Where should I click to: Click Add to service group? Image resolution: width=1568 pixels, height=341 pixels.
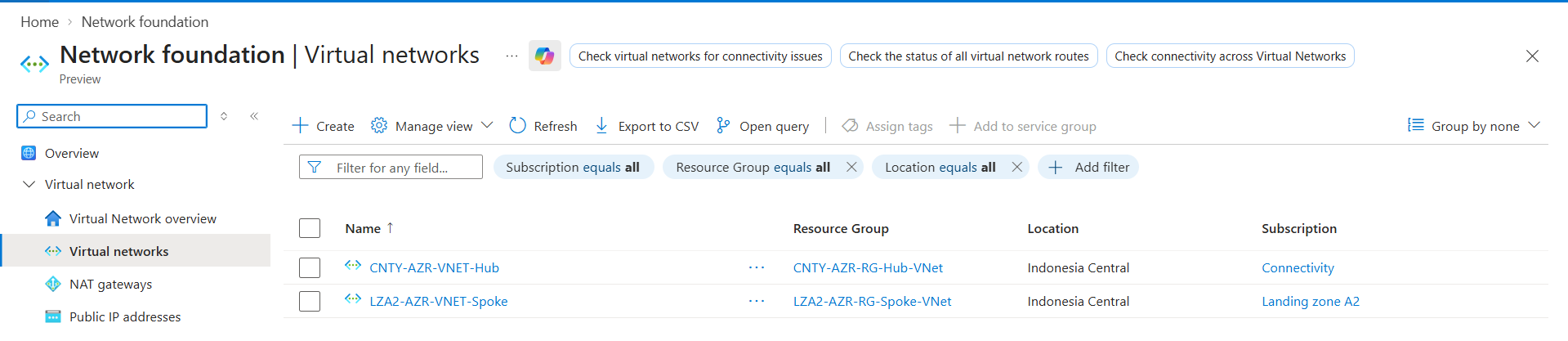pos(1022,126)
